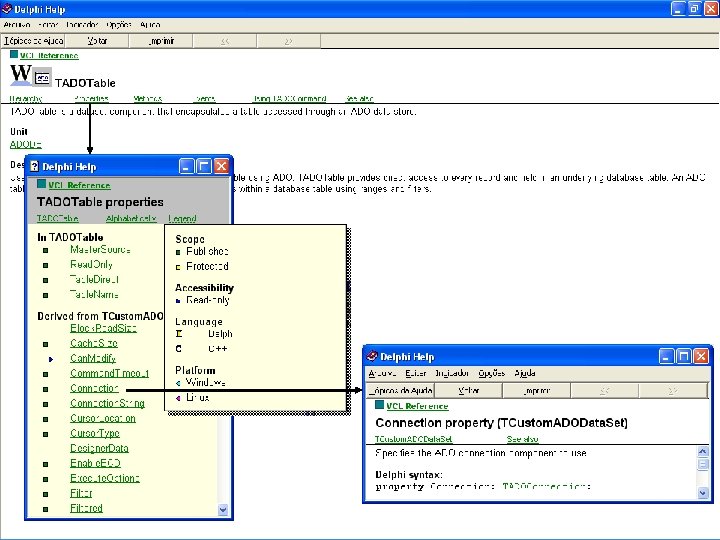
Task: Open the Ajuda menu in the Connection property window
Action: (525, 373)
